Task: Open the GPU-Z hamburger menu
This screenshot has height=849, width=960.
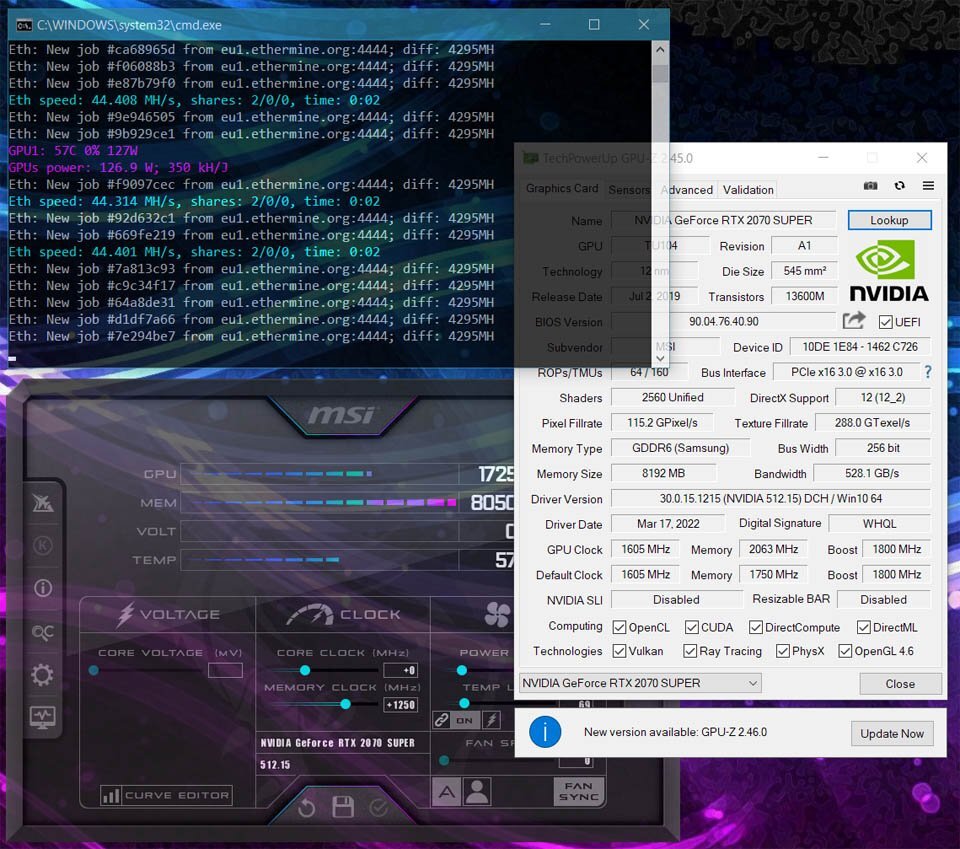Action: (x=928, y=185)
